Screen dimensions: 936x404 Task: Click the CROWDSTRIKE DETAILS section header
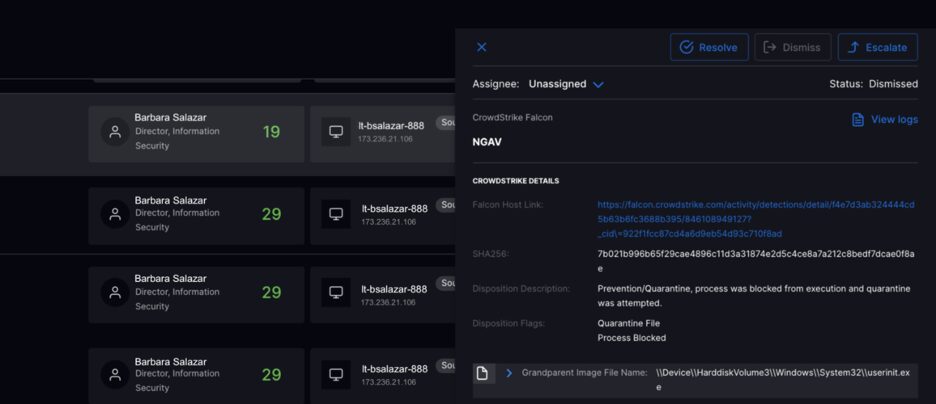click(x=516, y=181)
